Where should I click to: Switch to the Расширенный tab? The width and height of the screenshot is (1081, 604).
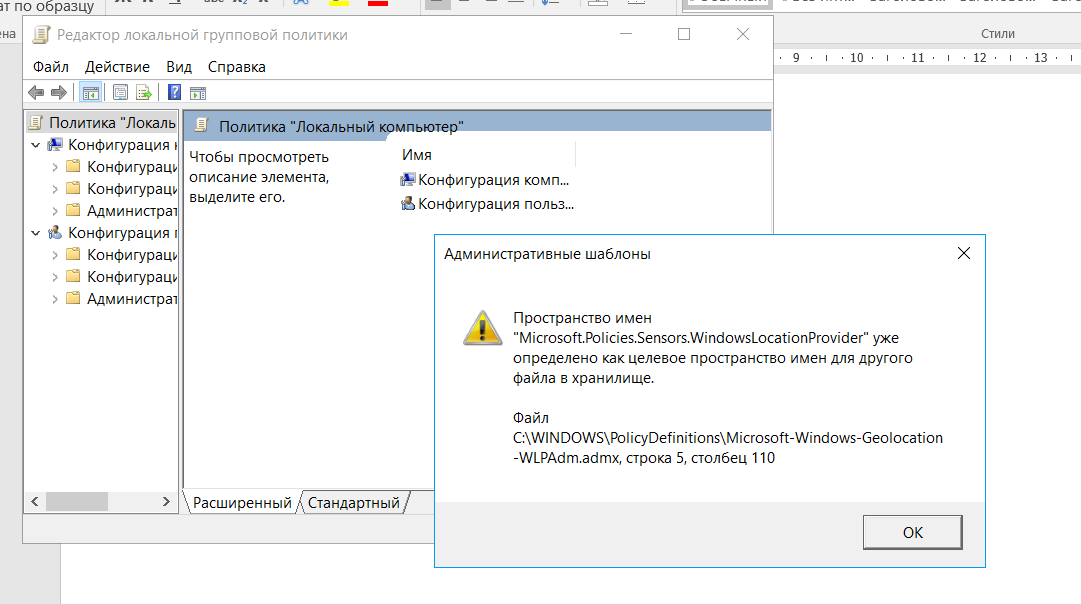(x=242, y=503)
